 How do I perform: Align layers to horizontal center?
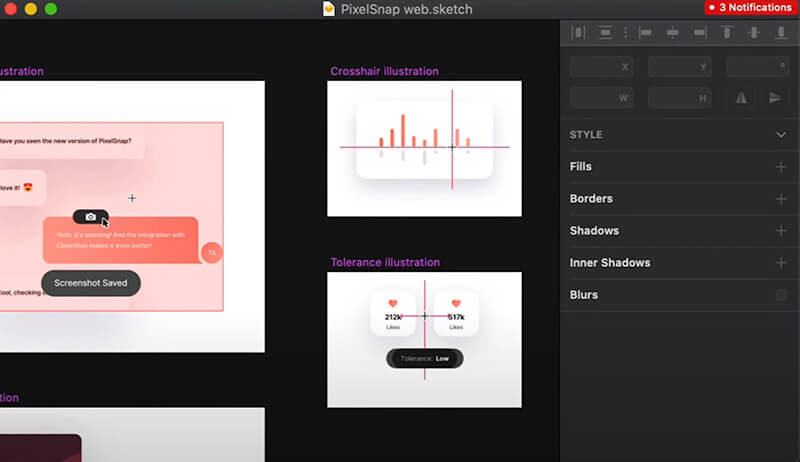[x=673, y=32]
